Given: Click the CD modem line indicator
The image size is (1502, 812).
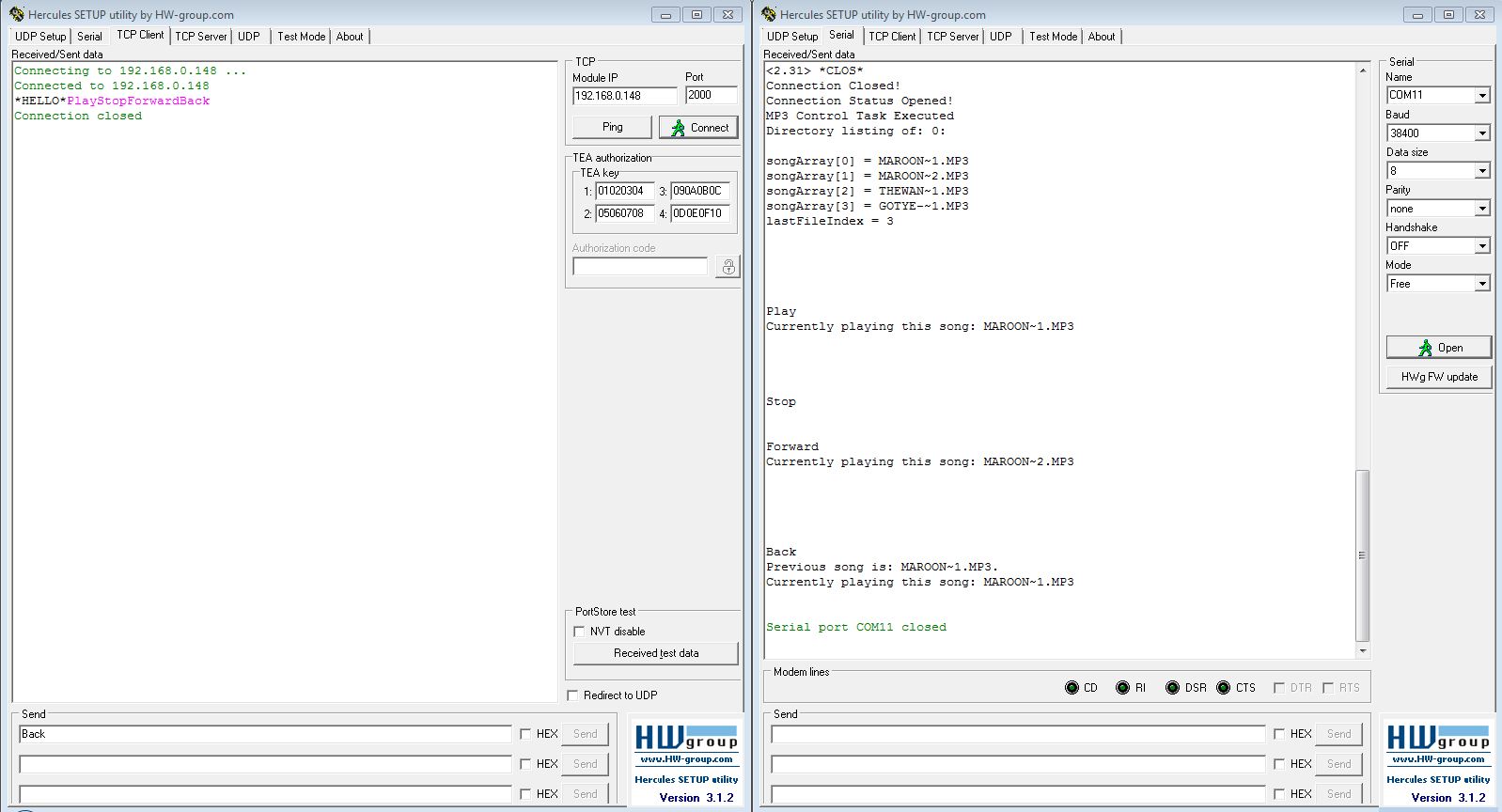Looking at the screenshot, I should [x=1072, y=688].
